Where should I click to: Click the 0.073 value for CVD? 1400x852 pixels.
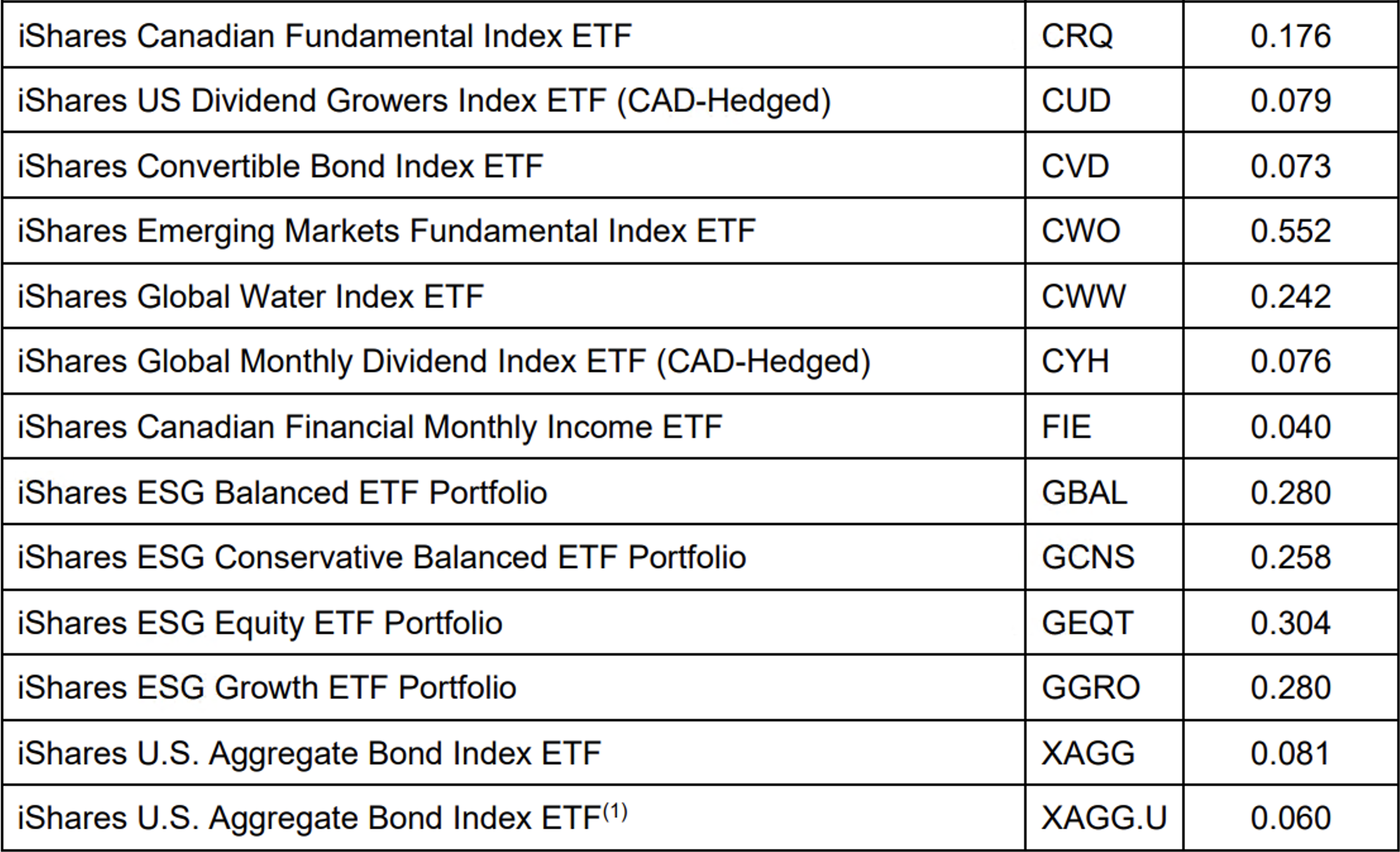[1291, 166]
